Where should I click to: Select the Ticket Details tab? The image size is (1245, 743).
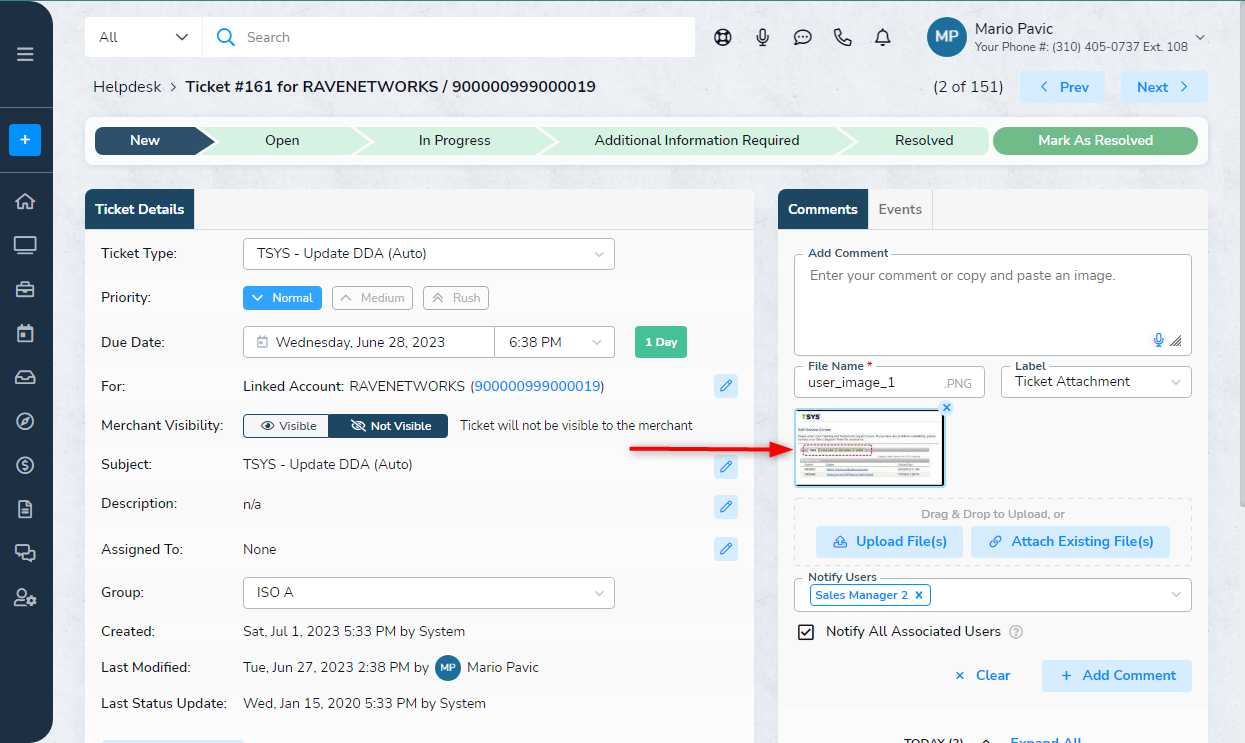tap(140, 209)
